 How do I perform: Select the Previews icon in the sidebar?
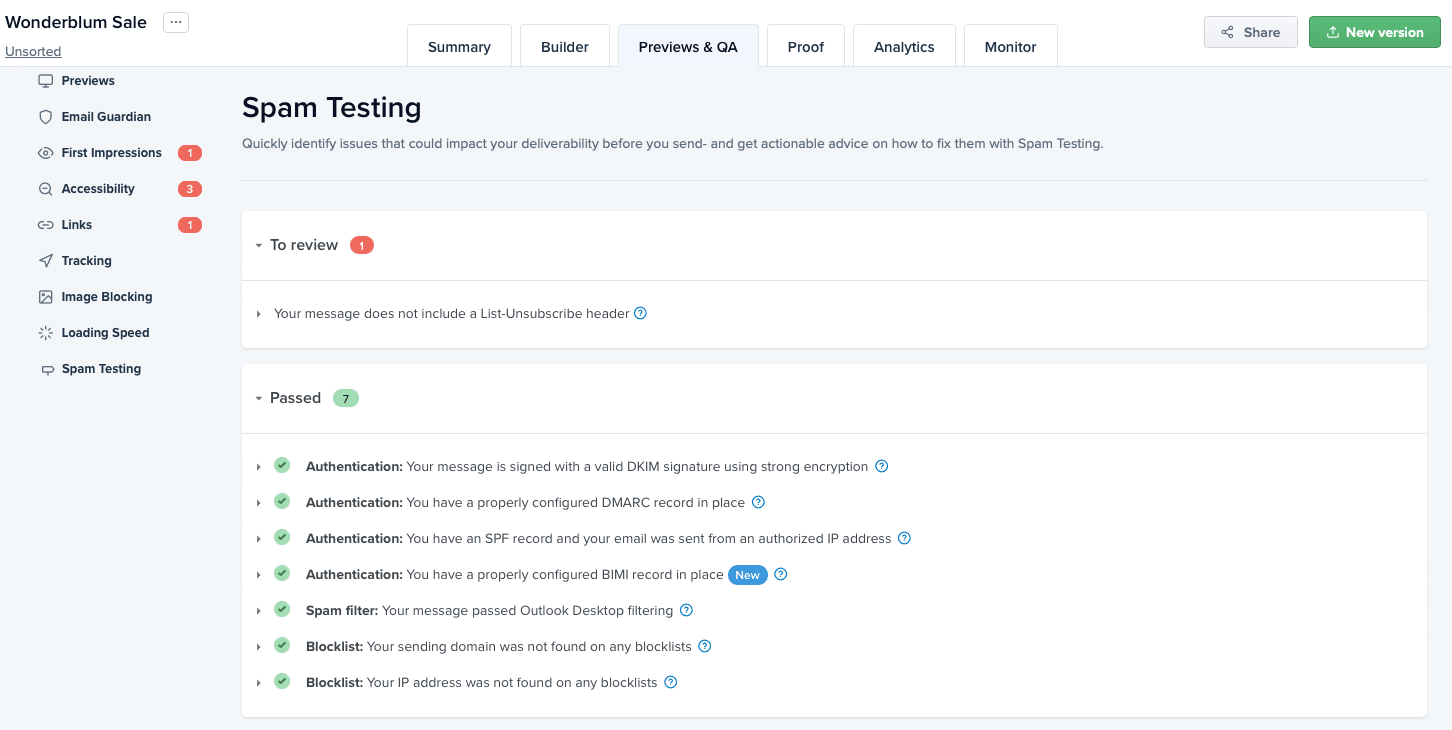pos(46,81)
